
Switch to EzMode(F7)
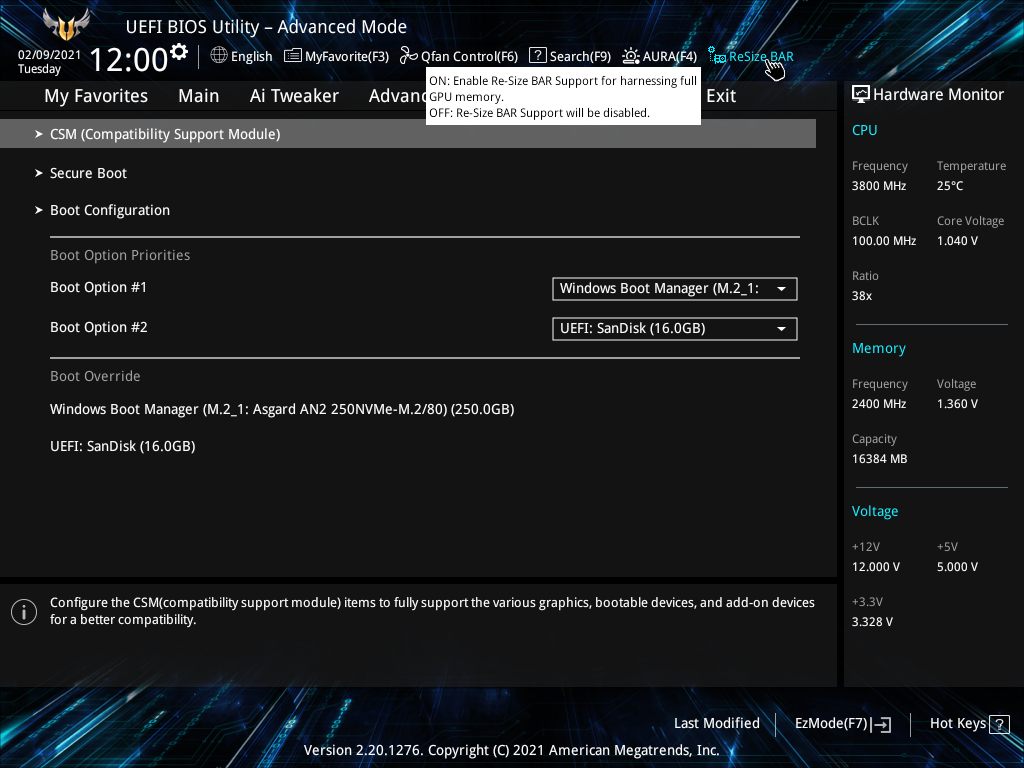pyautogui.click(x=842, y=724)
